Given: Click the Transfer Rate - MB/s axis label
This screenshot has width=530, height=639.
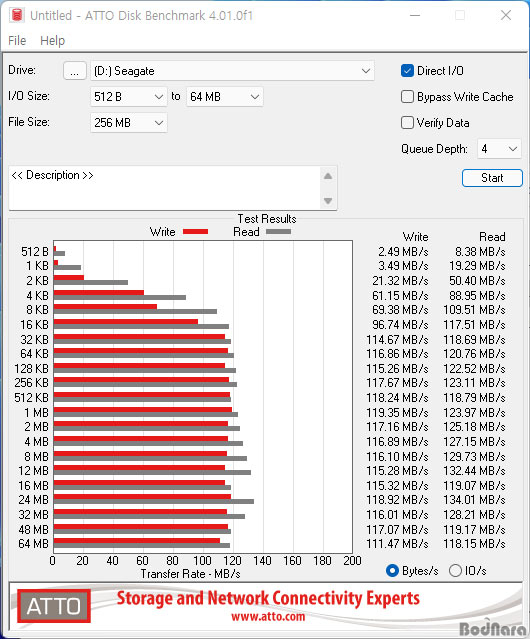Looking at the screenshot, I should click(x=191, y=574).
